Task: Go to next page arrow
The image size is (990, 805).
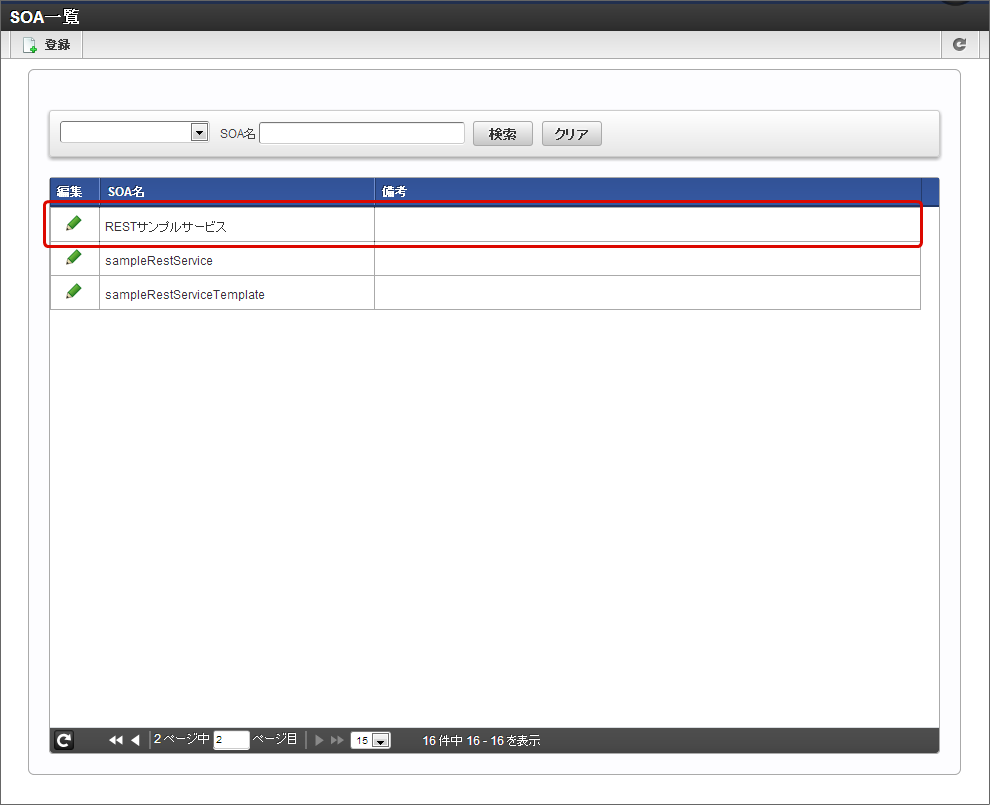Action: coord(319,740)
